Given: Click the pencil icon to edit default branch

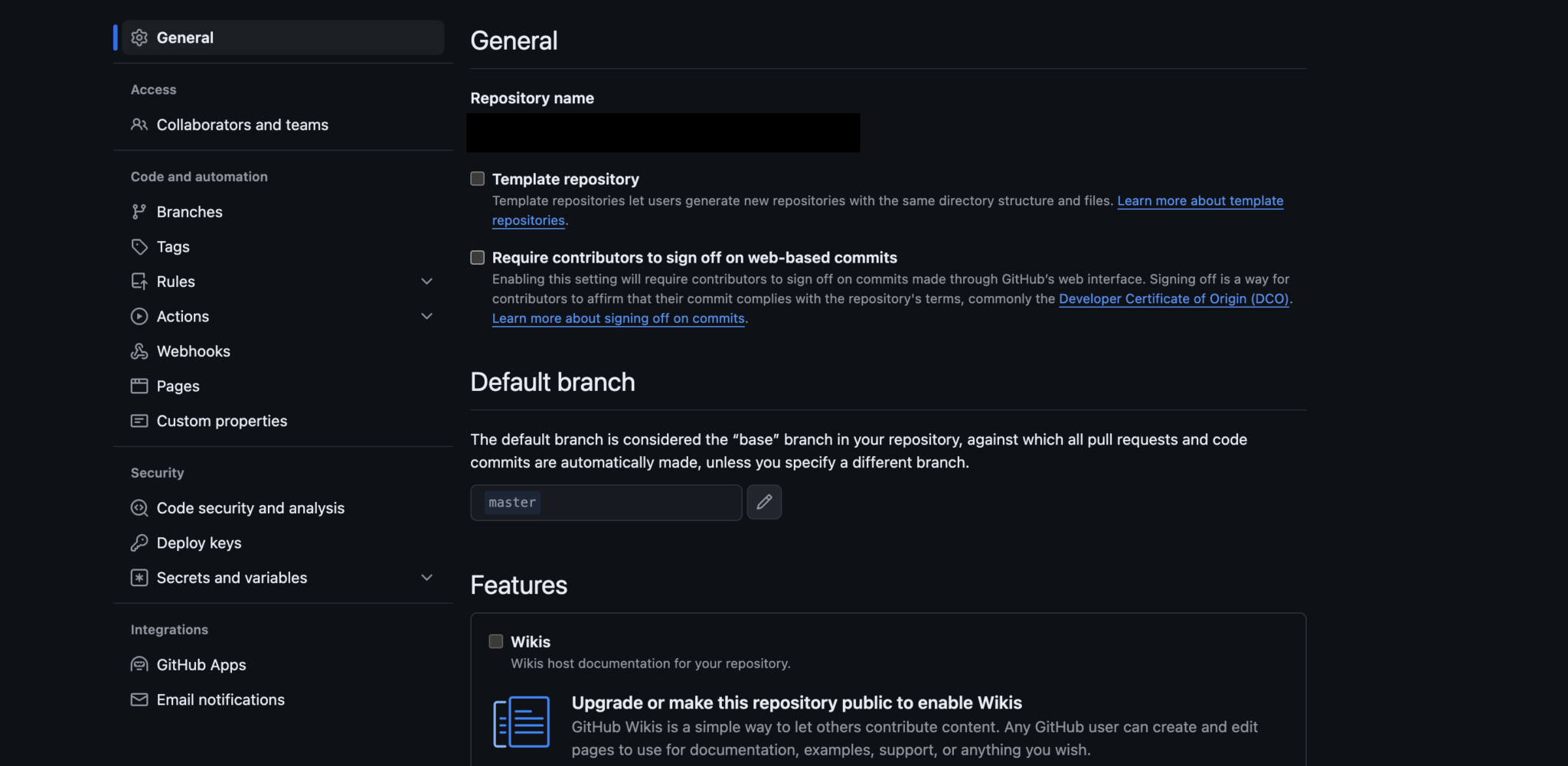Looking at the screenshot, I should coord(764,502).
